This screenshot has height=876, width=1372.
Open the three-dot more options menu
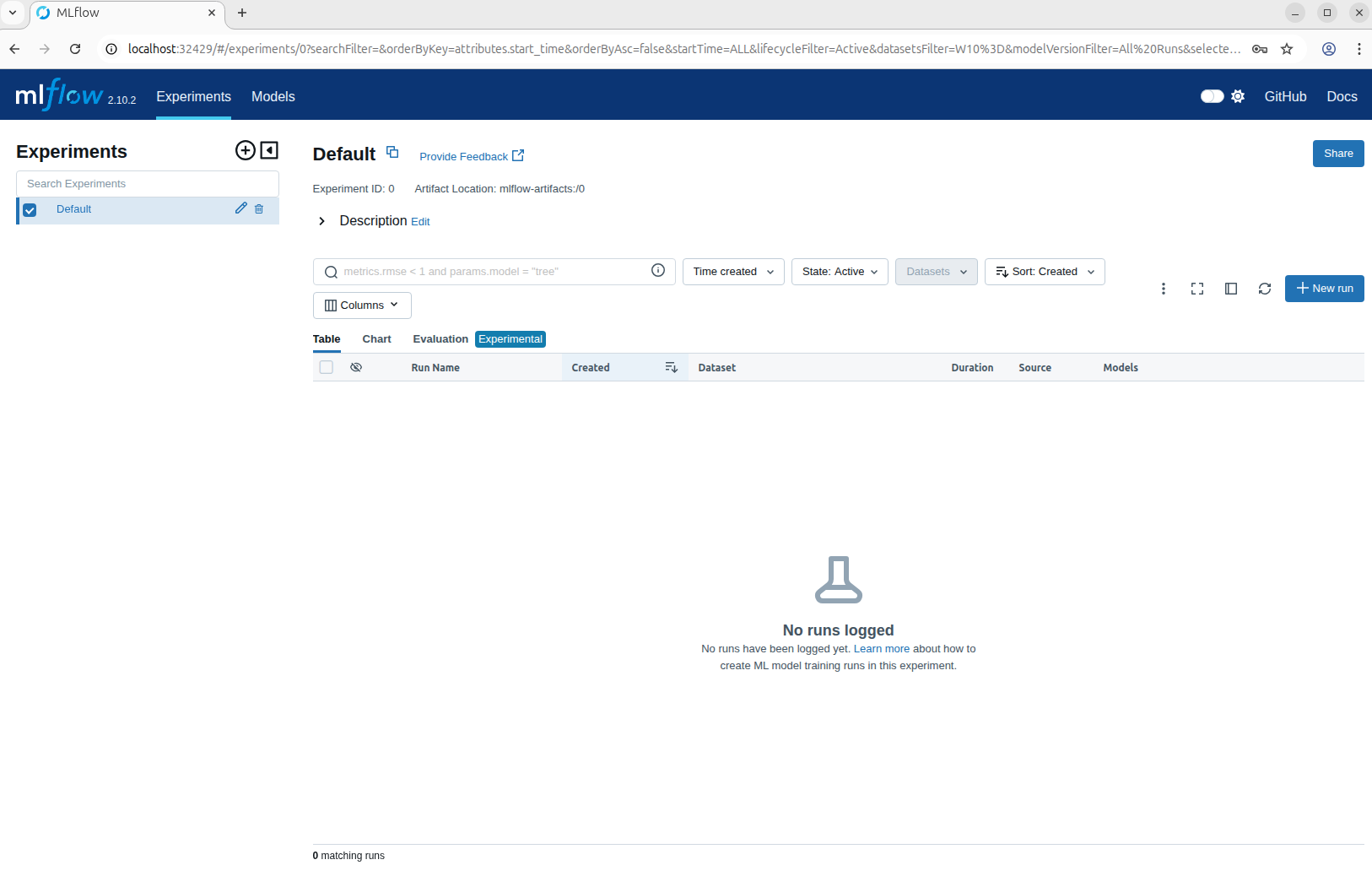tap(1164, 289)
